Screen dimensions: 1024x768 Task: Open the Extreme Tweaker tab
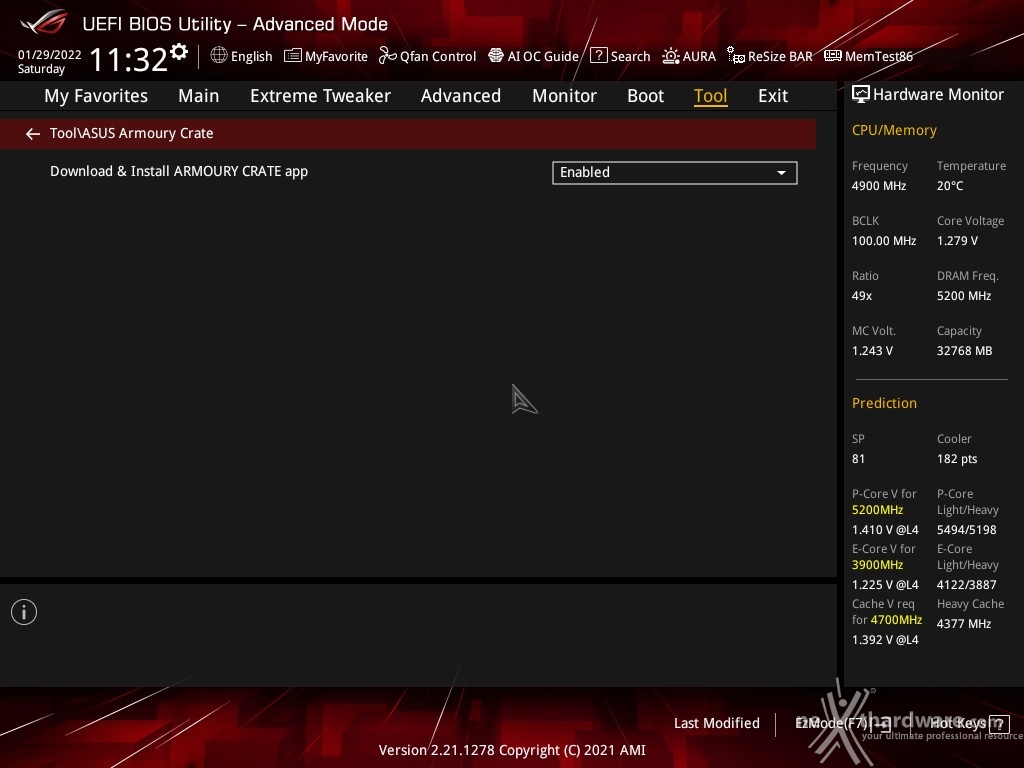click(320, 96)
